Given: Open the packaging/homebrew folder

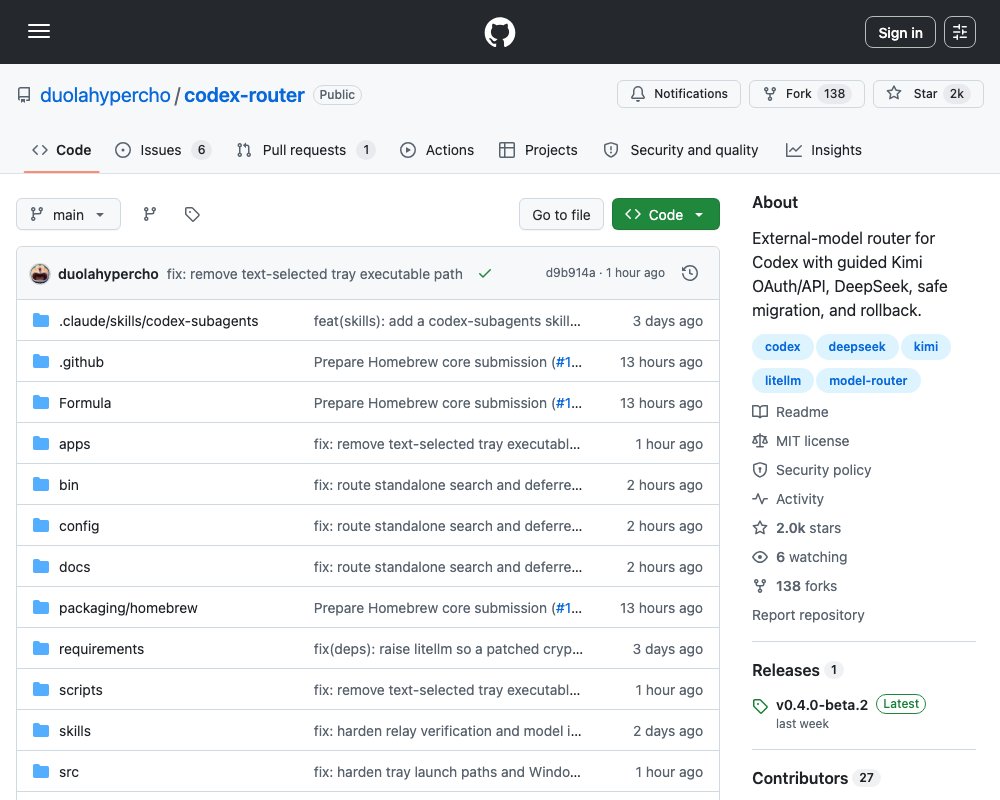Looking at the screenshot, I should click(x=128, y=608).
